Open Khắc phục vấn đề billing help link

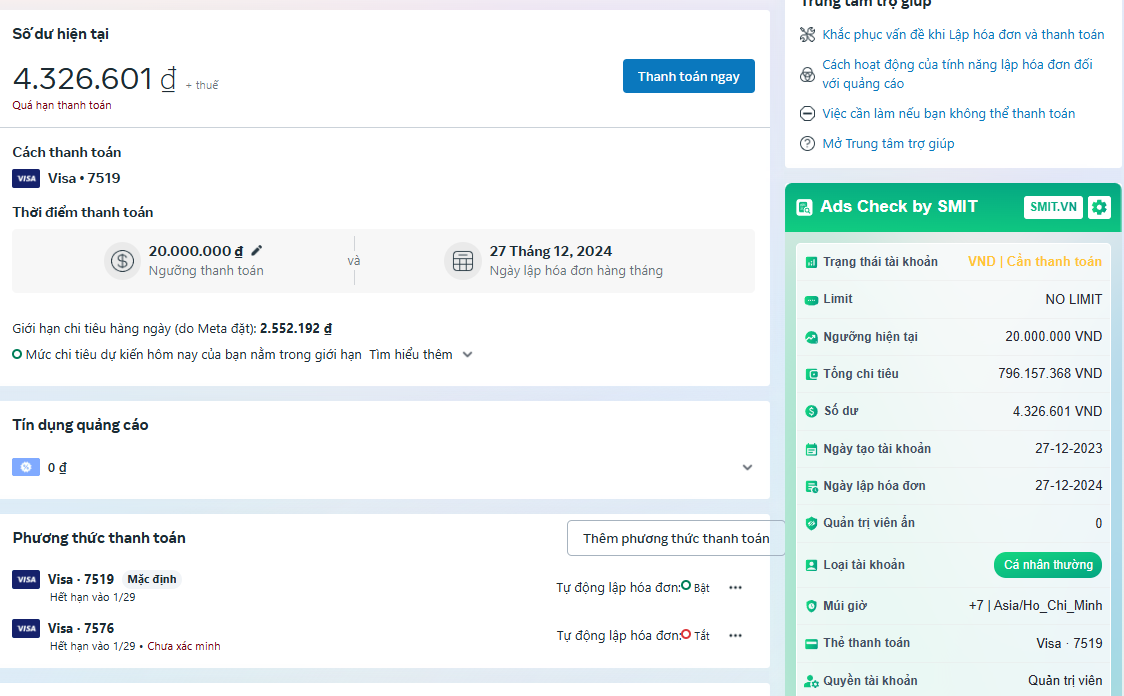[x=962, y=35]
